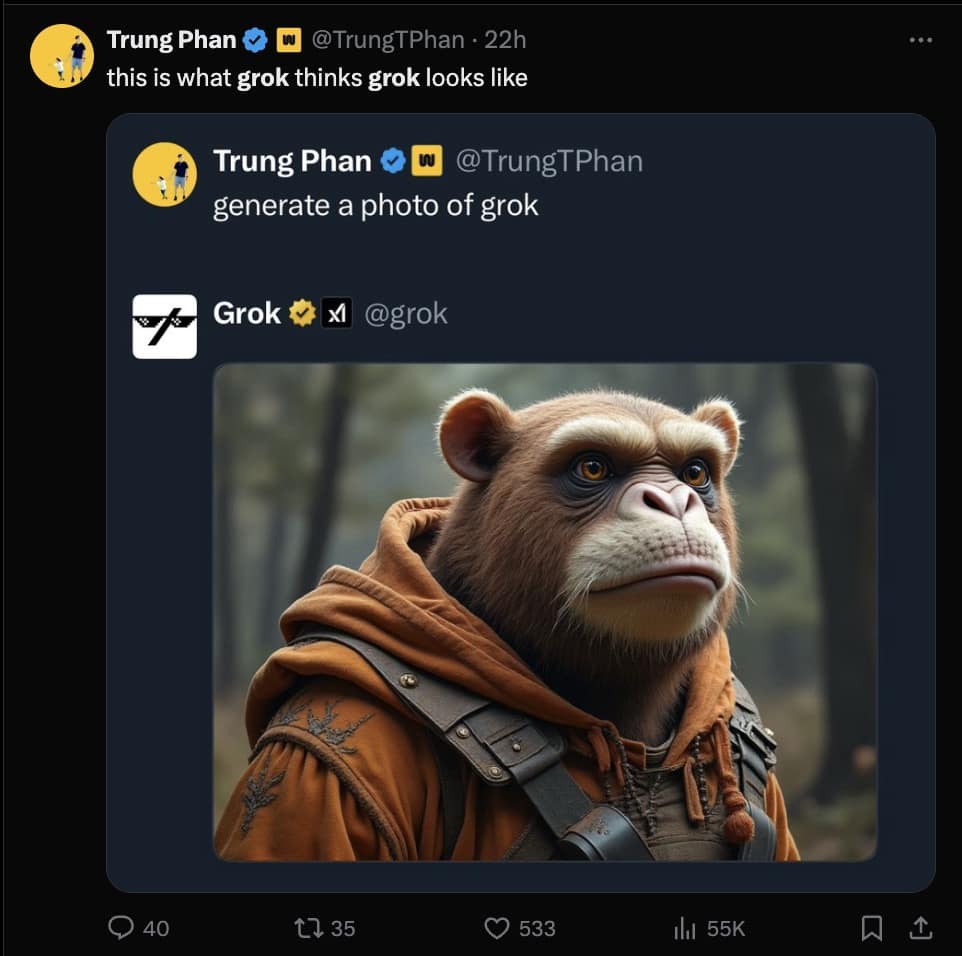Viewport: 962px width, 956px height.
Task: Click the Trung Phan display name in the top header
Action: pos(171,40)
